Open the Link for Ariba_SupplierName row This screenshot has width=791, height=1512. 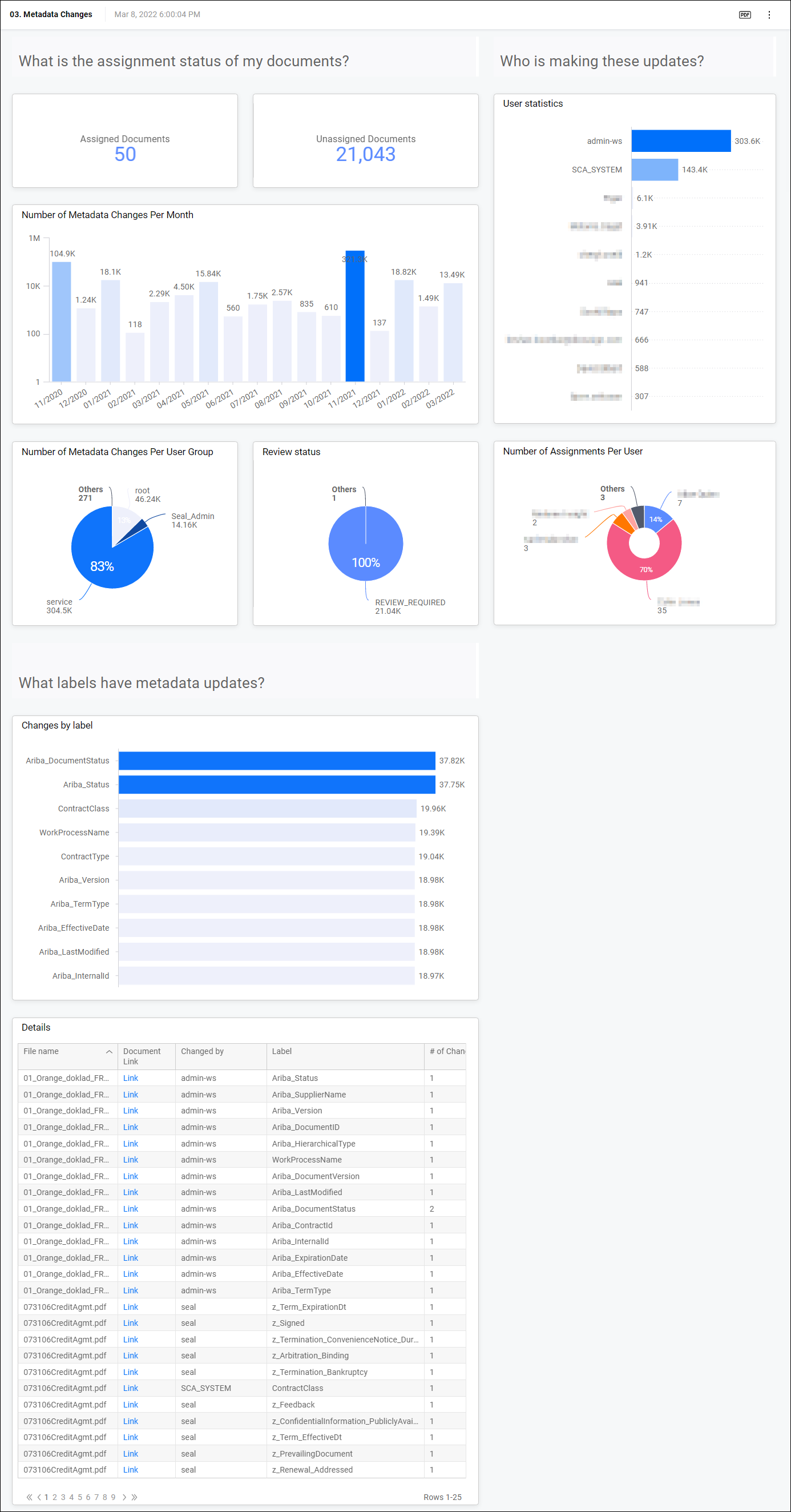[x=130, y=1094]
